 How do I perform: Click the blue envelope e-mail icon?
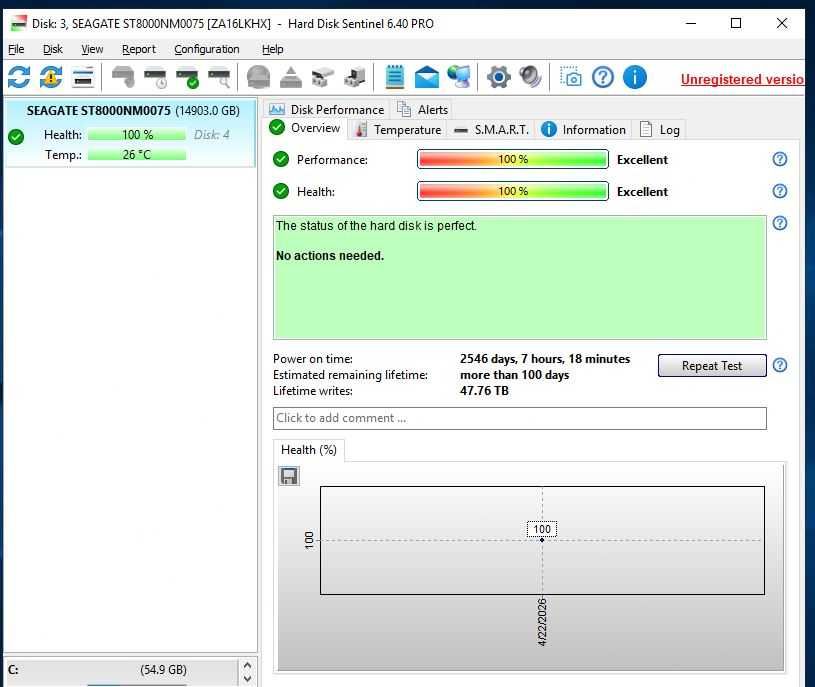click(427, 77)
